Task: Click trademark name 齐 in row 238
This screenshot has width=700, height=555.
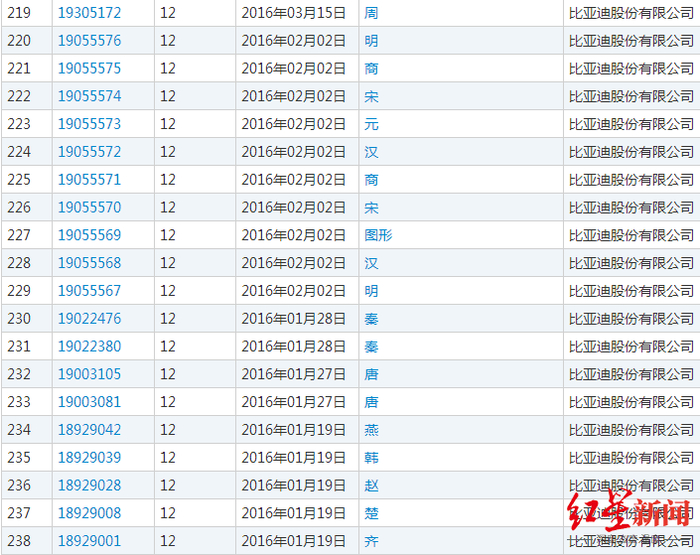Action: (x=371, y=541)
